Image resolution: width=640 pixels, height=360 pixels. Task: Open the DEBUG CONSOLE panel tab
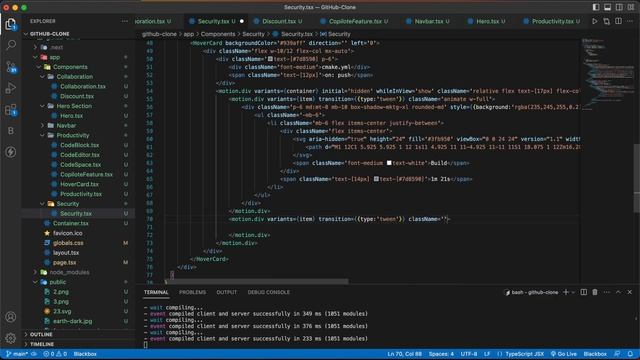coord(269,292)
